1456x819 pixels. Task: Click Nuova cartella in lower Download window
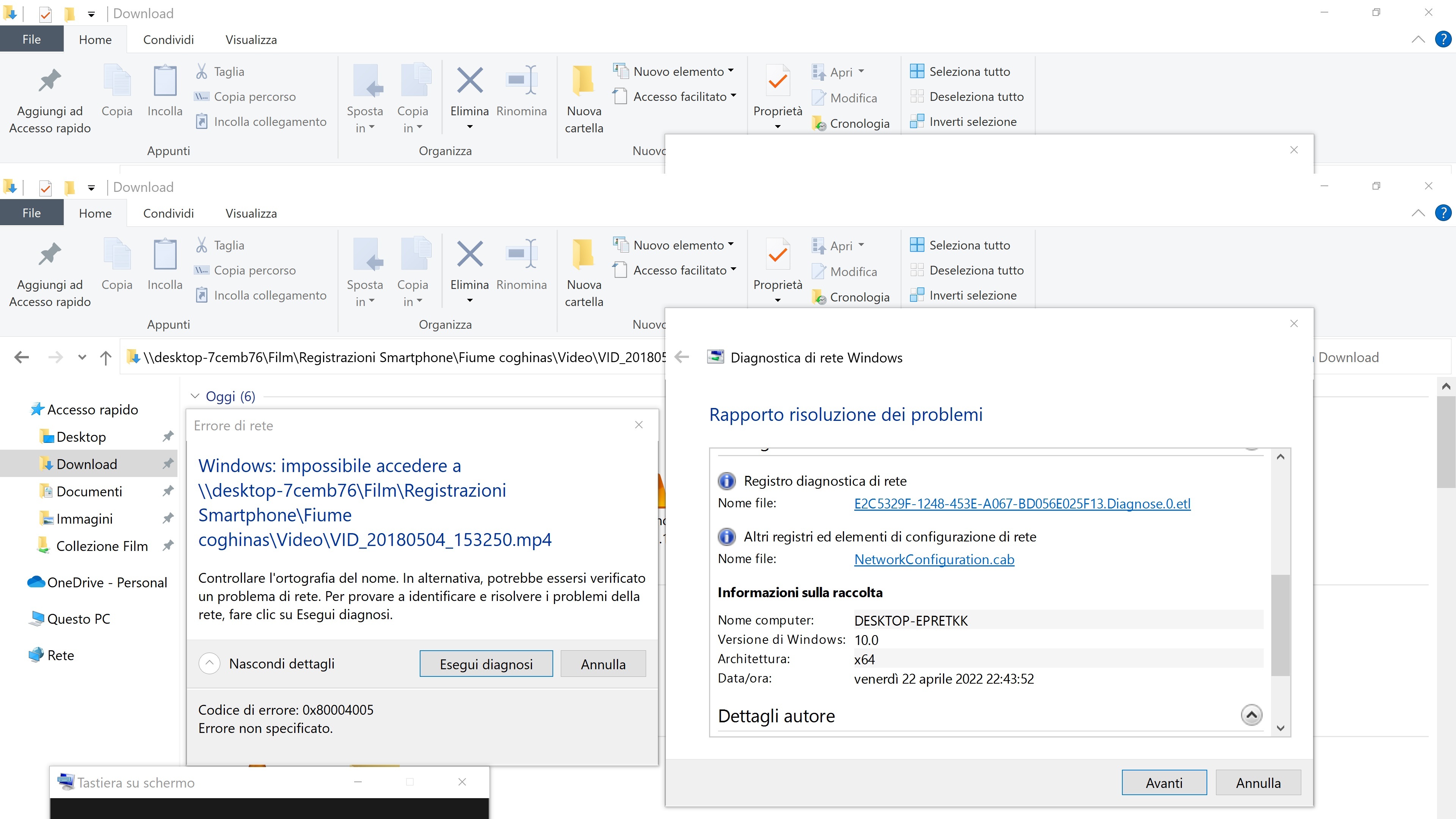point(584,273)
